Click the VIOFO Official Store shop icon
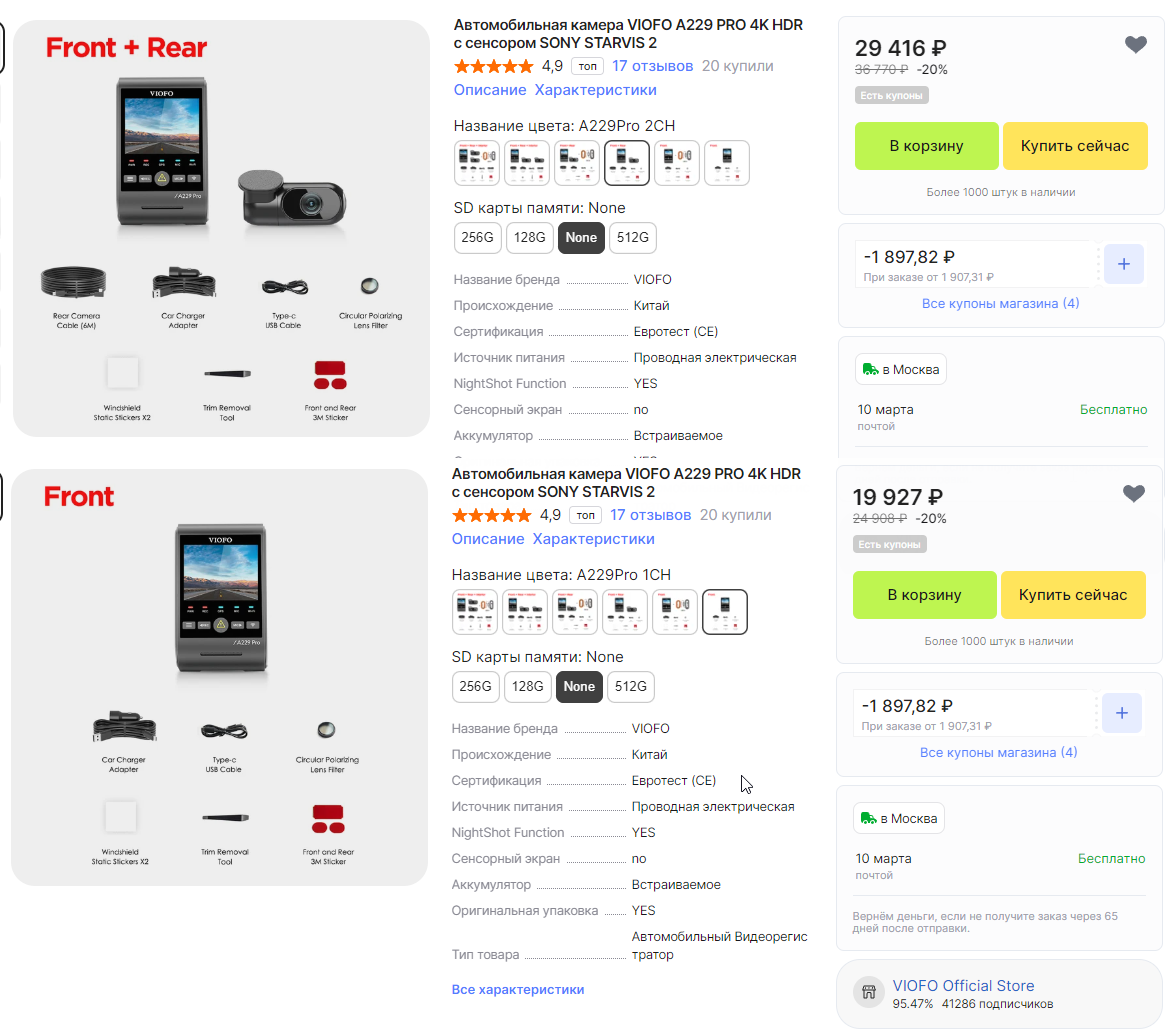Viewport: 1166px width, 1034px height. point(868,992)
